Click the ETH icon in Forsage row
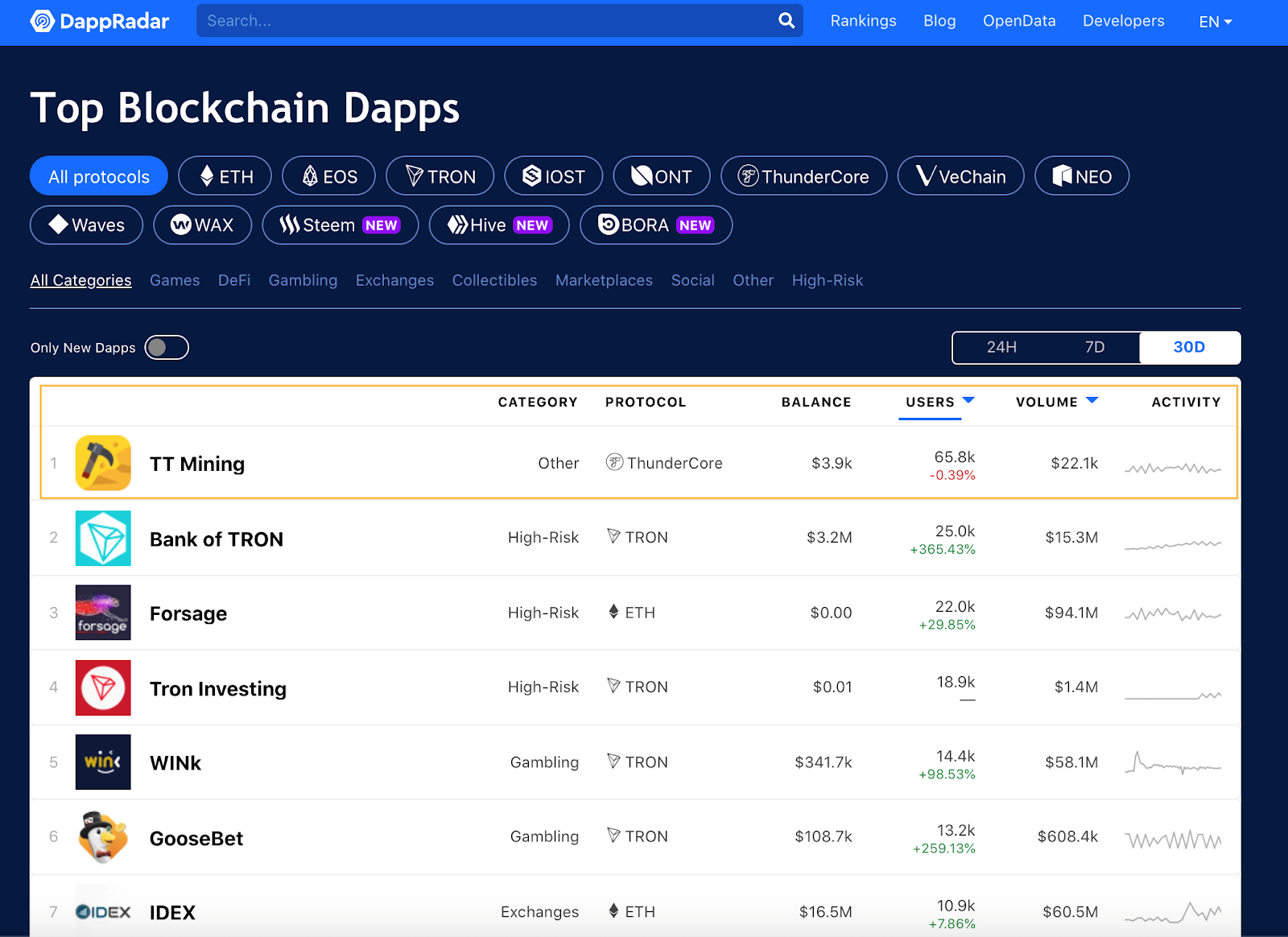The height and width of the screenshot is (937, 1288). click(x=613, y=612)
